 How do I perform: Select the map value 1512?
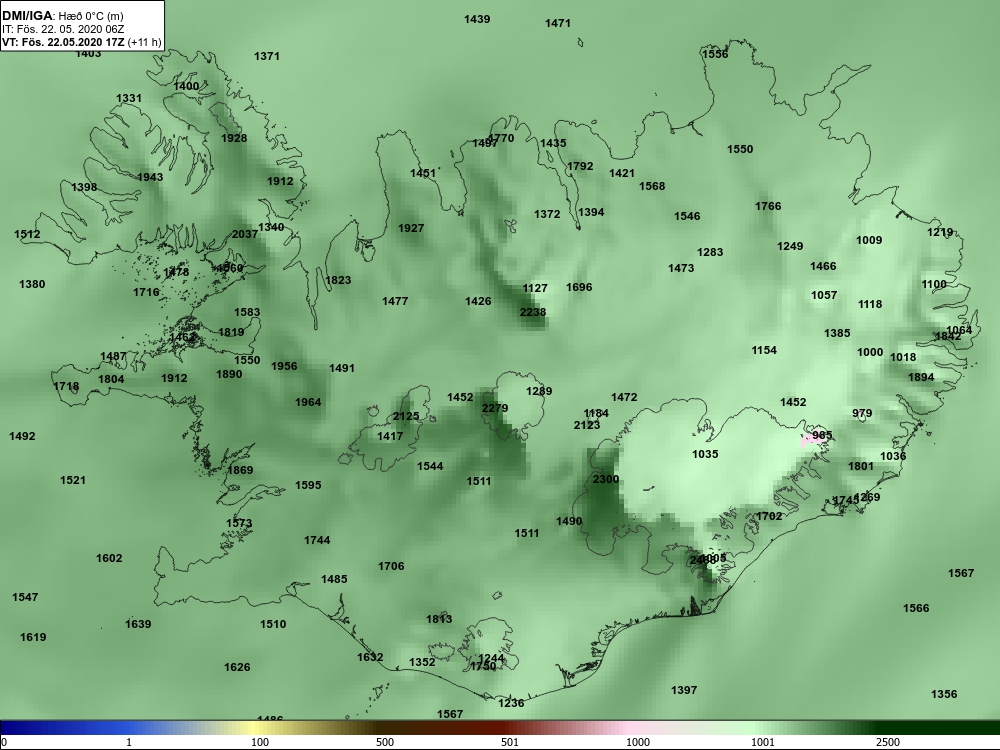pyautogui.click(x=27, y=234)
